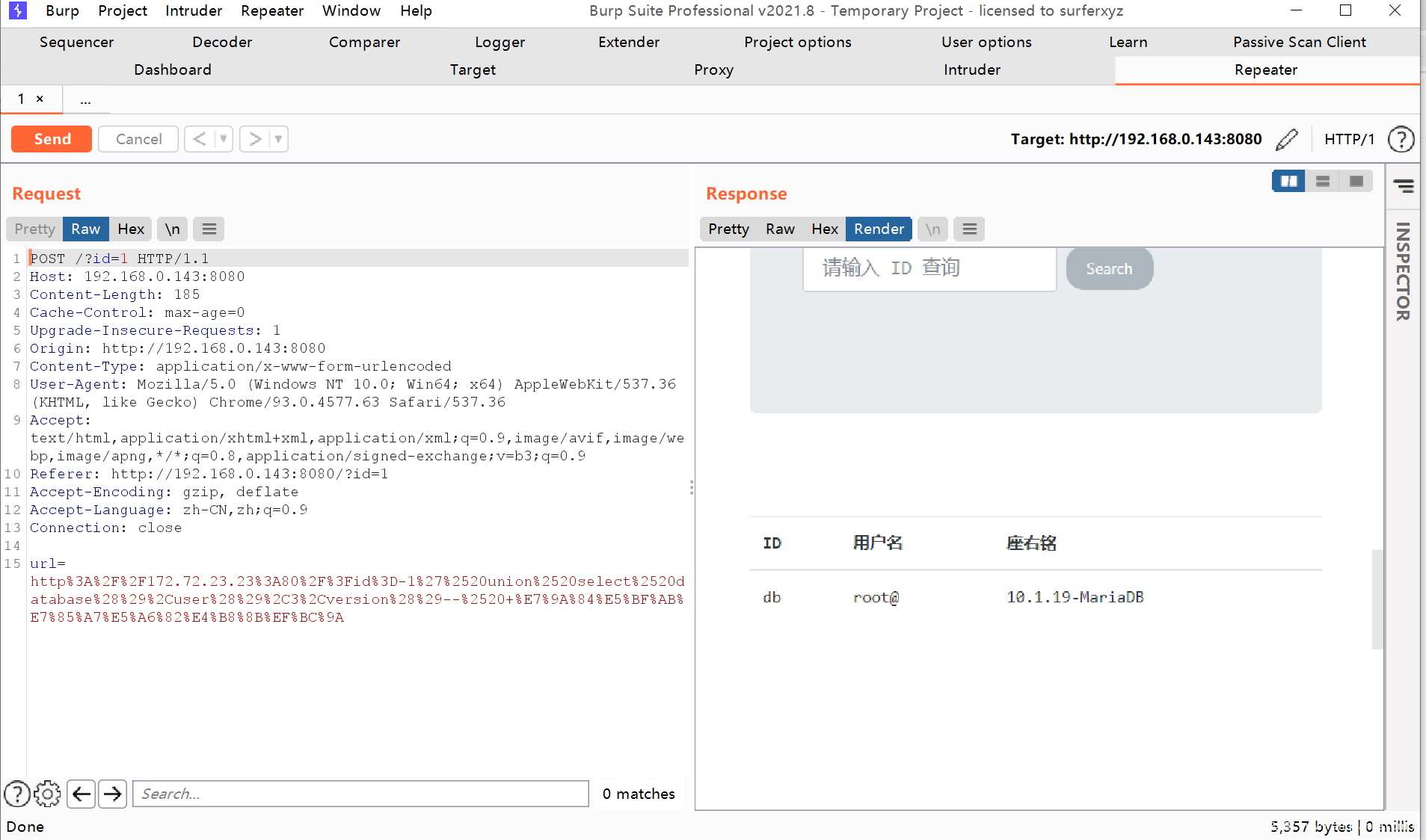Go to previous search match arrow
Viewport: 1426px width, 840px height.
point(81,794)
